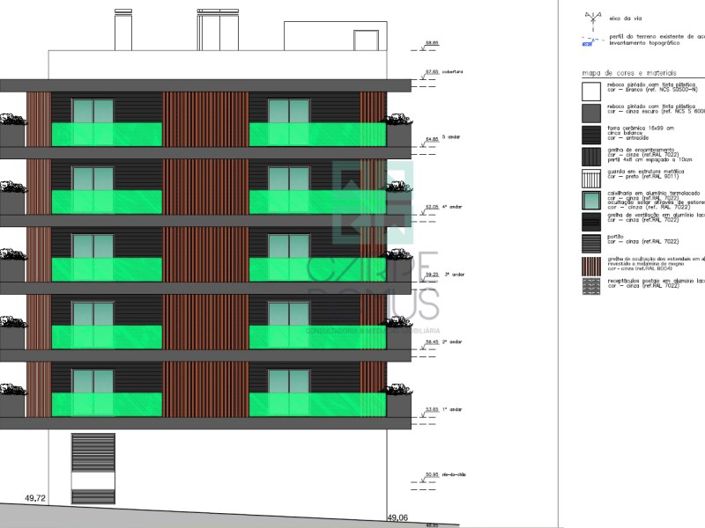
Task: Click the 49,72 ground elevation value
Action: click(35, 498)
